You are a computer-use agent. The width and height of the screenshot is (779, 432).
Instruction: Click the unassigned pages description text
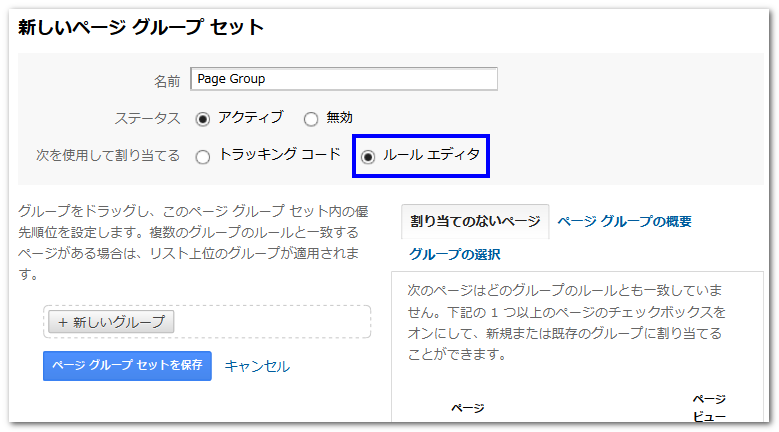pos(566,322)
